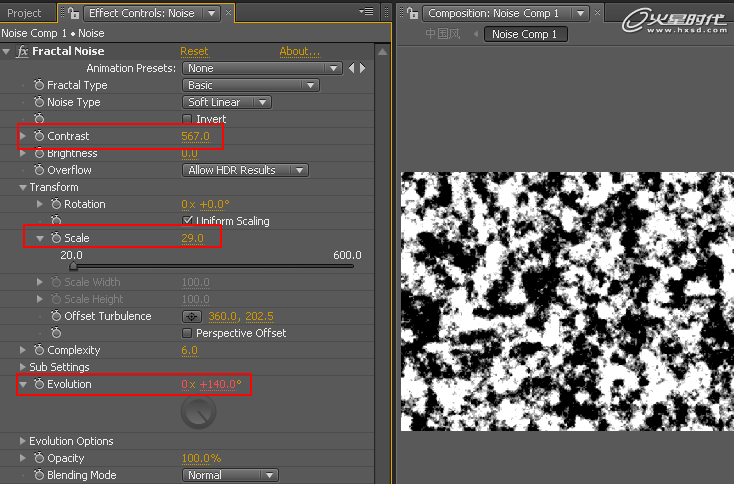This screenshot has height=484, width=734.
Task: Open Fractal Type dropdown
Action: (251, 85)
